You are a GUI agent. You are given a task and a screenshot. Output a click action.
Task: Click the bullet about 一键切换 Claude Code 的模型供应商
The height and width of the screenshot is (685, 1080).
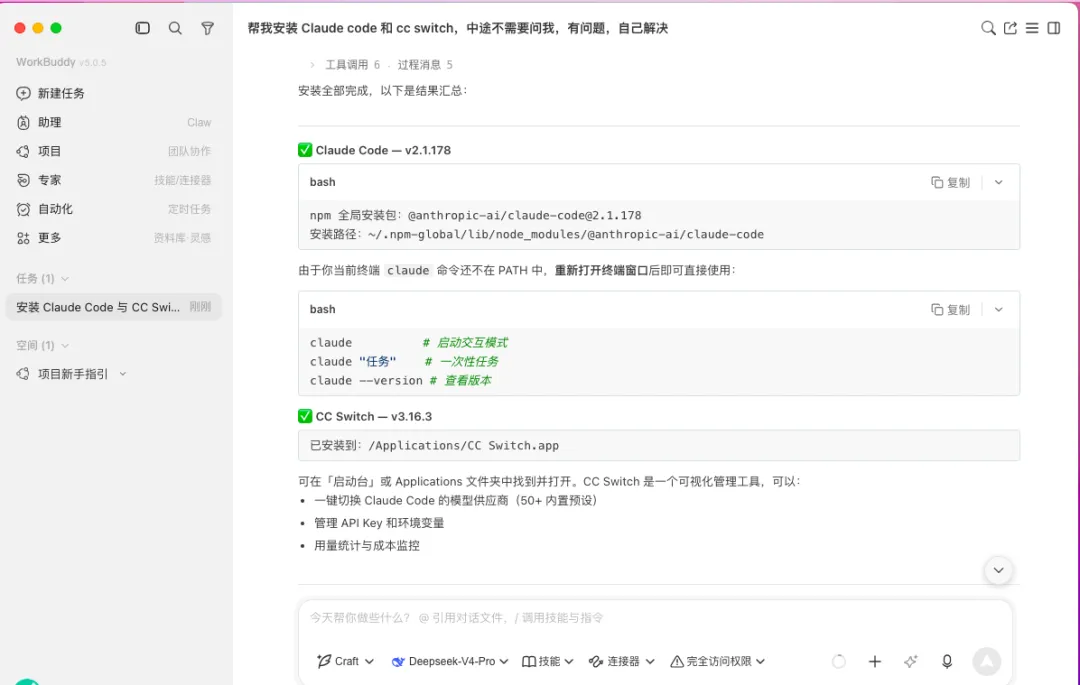tap(455, 500)
